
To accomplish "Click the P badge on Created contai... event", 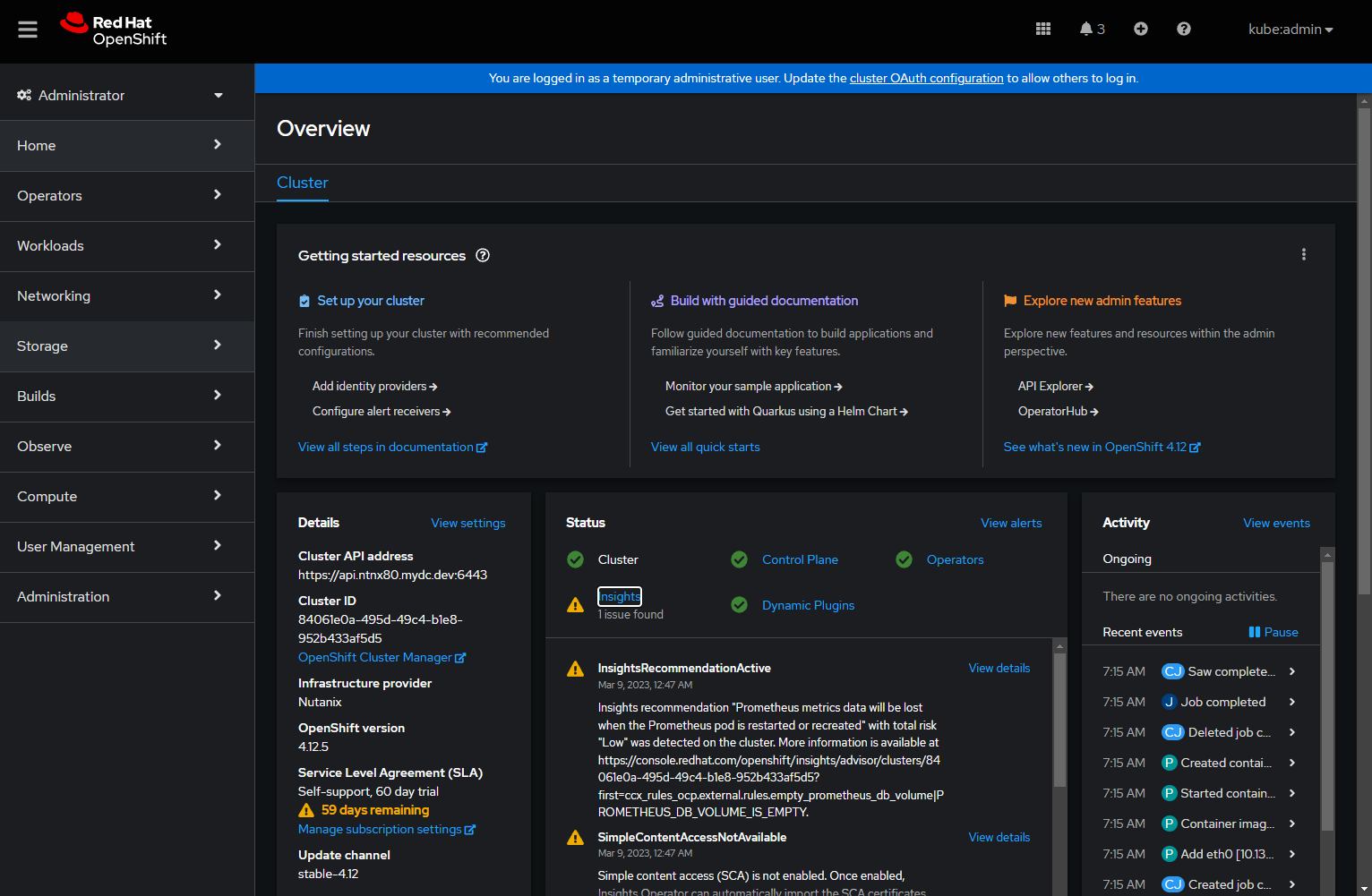I will pos(1169,763).
